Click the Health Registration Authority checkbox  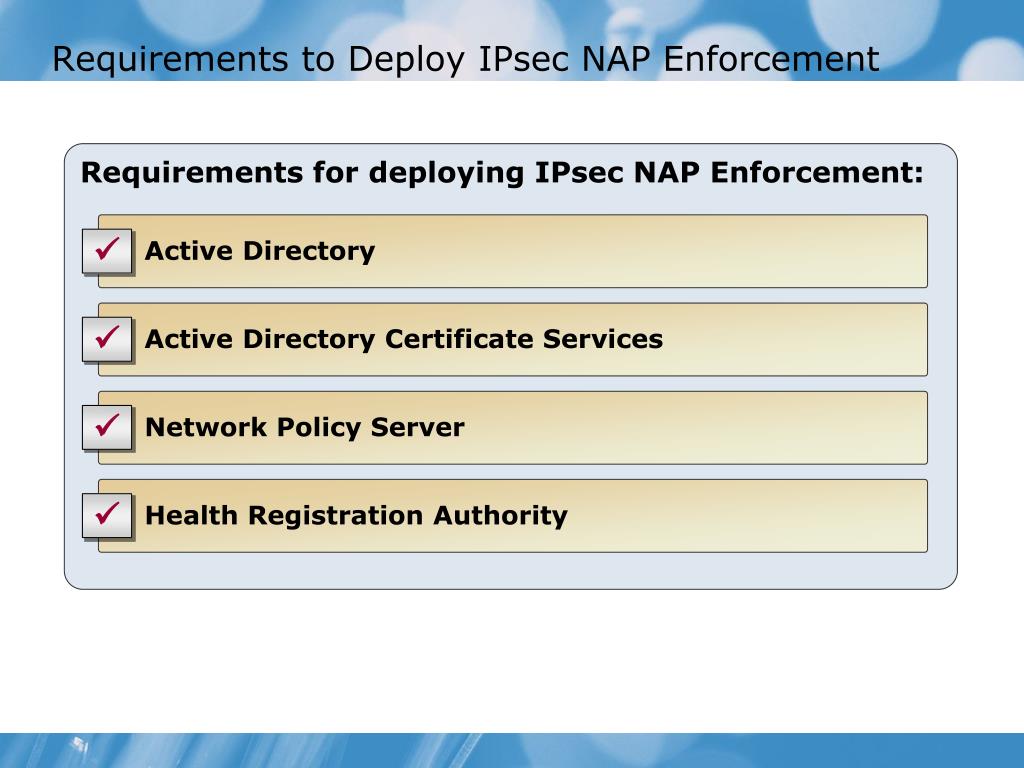click(x=107, y=515)
